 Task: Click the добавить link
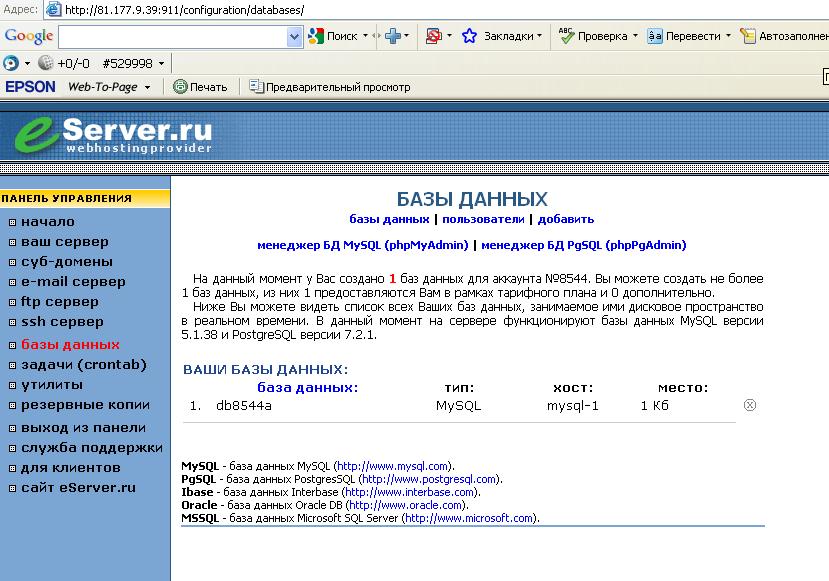[566, 219]
